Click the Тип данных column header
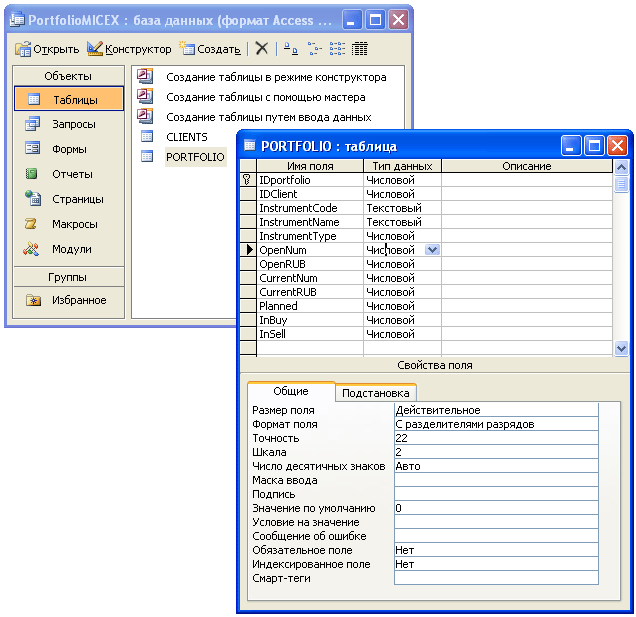Screen dimensions: 636x617 point(402,166)
